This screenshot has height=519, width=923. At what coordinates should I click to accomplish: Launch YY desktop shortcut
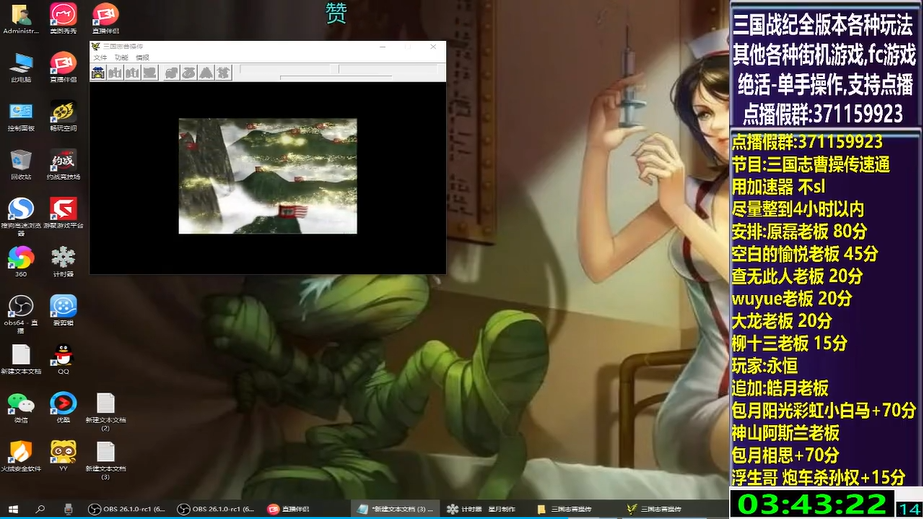[x=63, y=457]
